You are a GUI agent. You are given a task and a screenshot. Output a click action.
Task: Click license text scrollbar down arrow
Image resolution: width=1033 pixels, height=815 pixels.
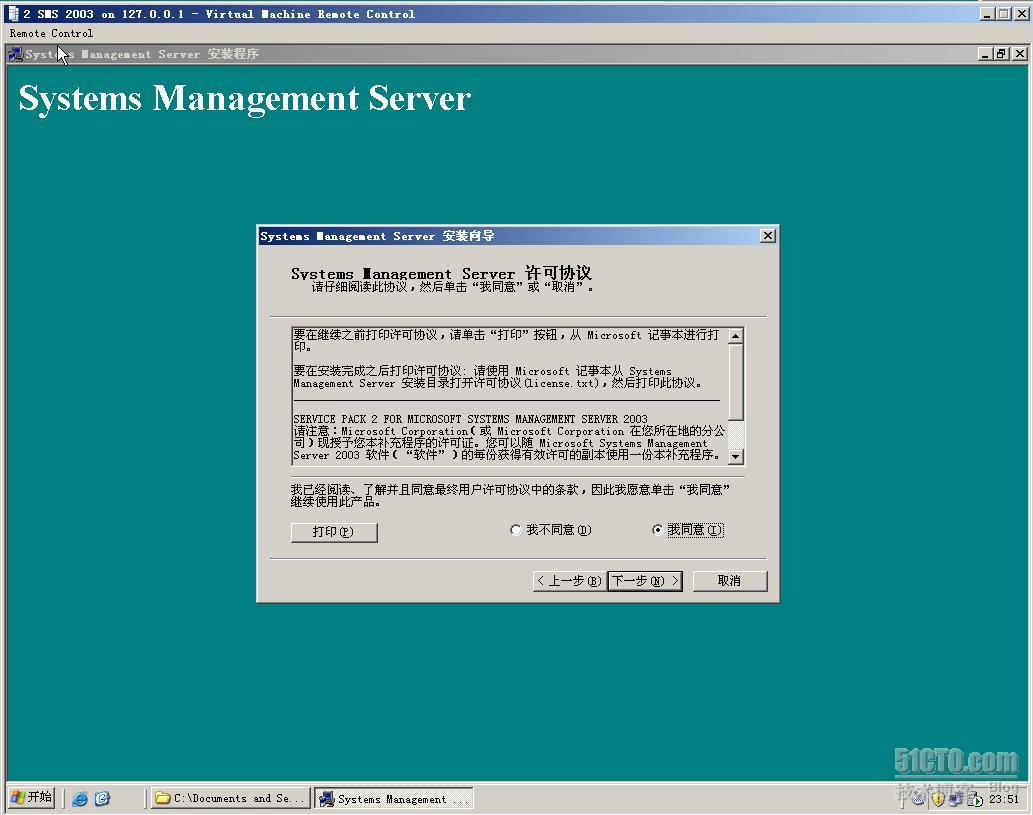click(x=736, y=456)
